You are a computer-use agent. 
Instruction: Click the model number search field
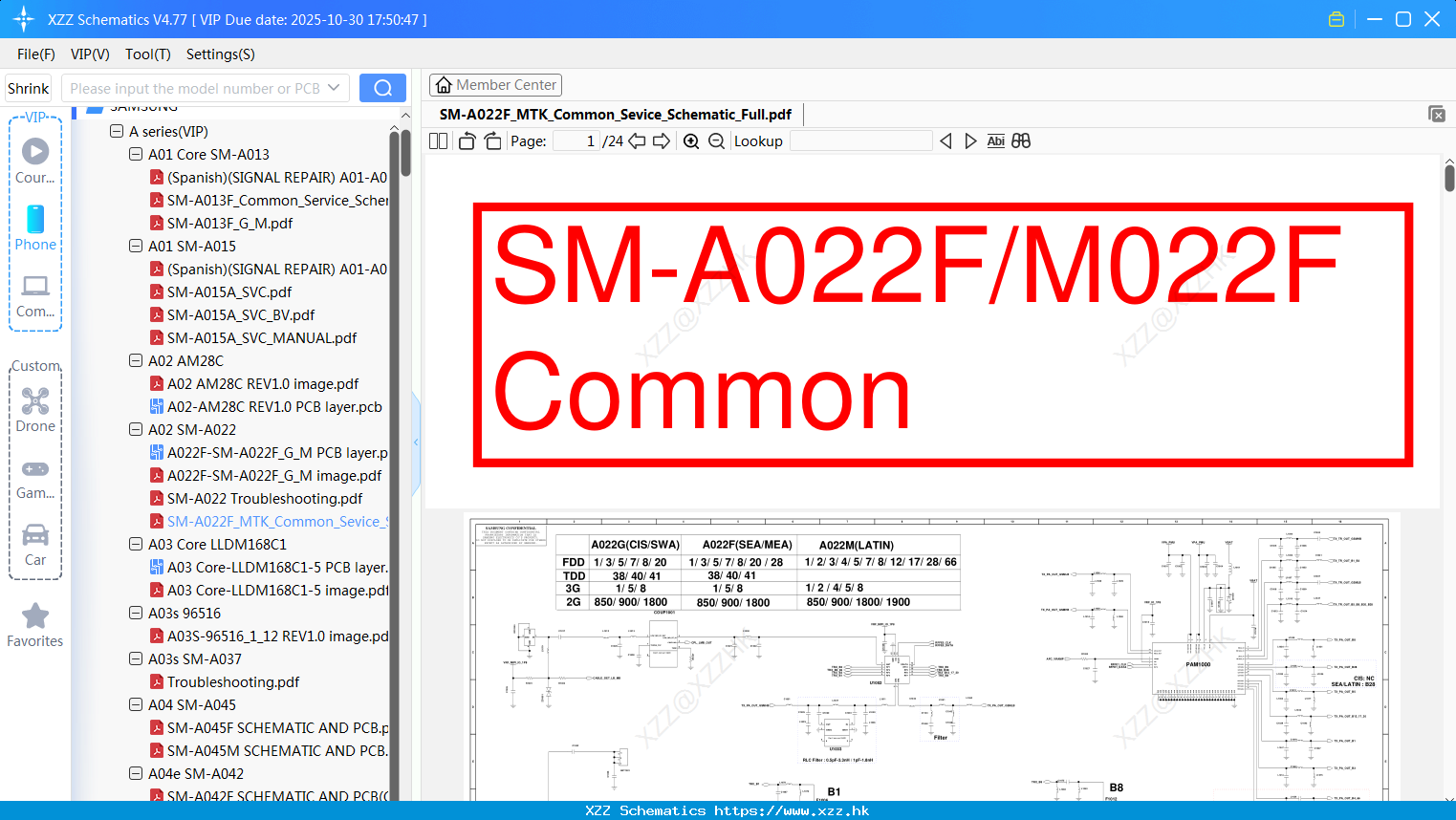coord(195,88)
